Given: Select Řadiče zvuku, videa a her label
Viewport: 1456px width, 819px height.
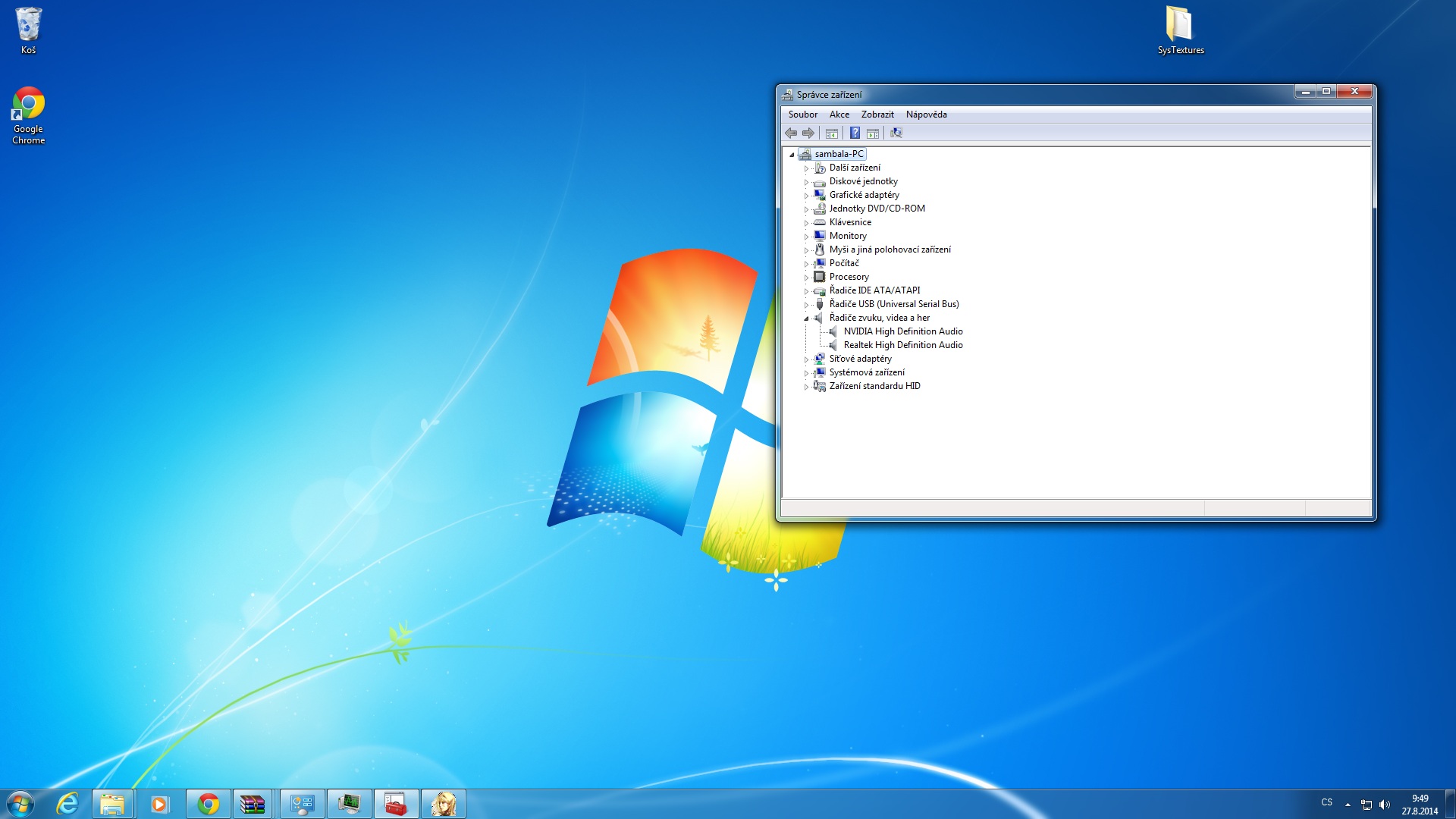Looking at the screenshot, I should (x=879, y=318).
